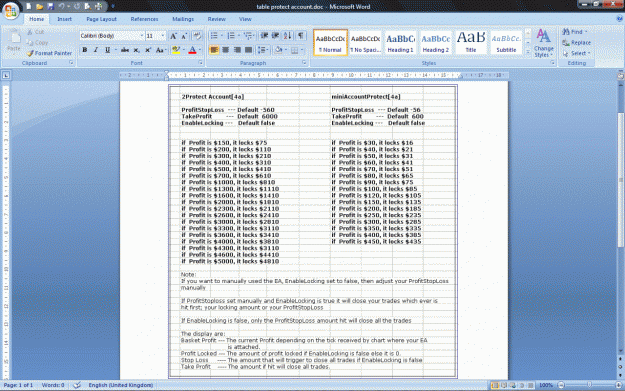Save document using Quick Access floppy icon
This screenshot has height=391, width=625.
50,6
